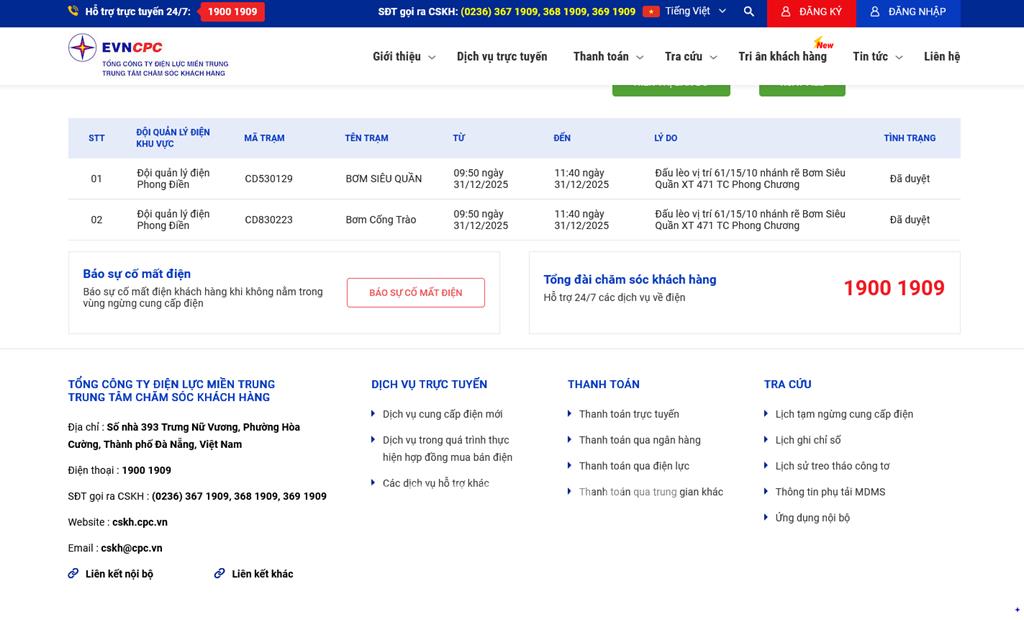This screenshot has width=1024, height=620.
Task: Go to Tri ân khách hàng page
Action: 782,57
